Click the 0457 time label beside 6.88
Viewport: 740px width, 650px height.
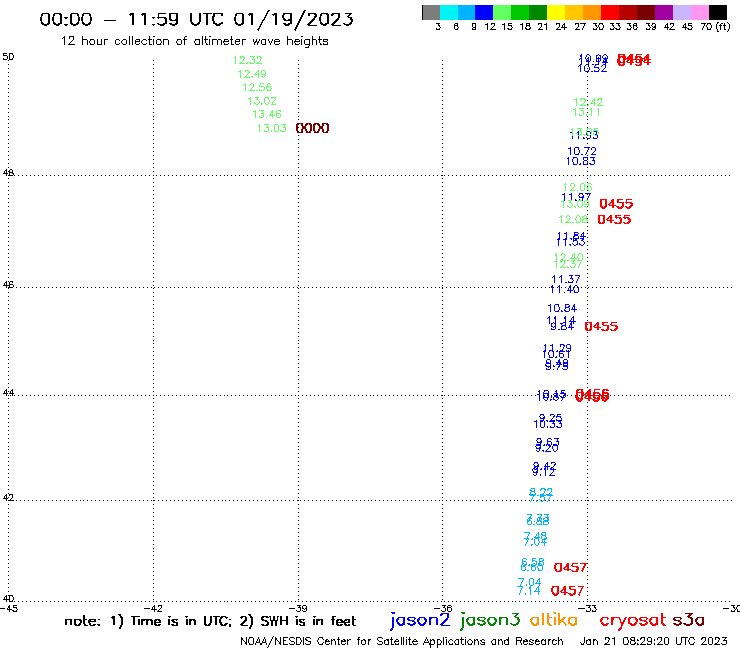tap(570, 567)
